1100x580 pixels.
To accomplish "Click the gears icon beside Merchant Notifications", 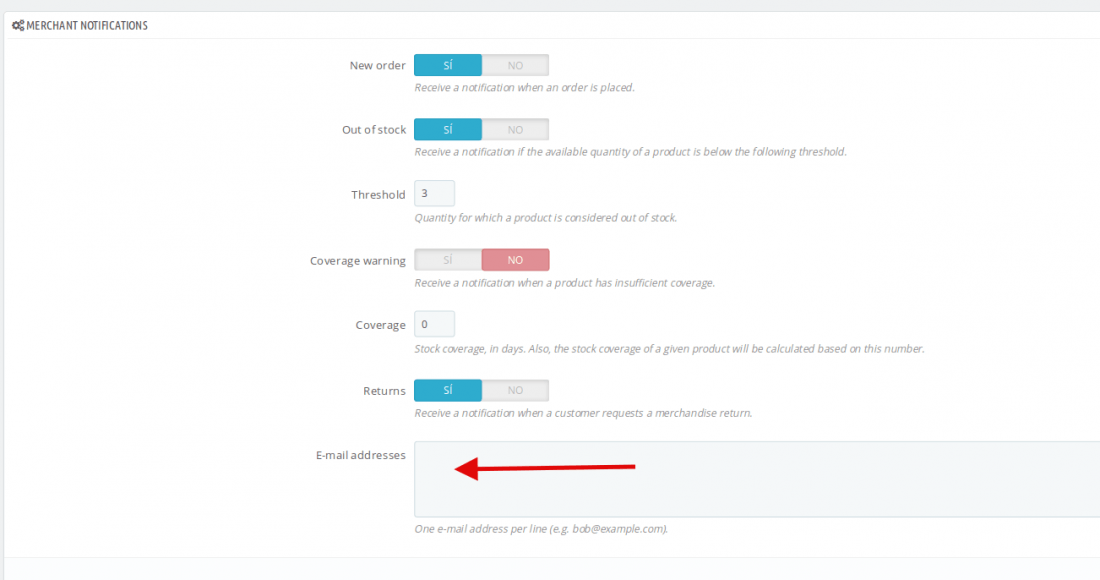I will [18, 25].
